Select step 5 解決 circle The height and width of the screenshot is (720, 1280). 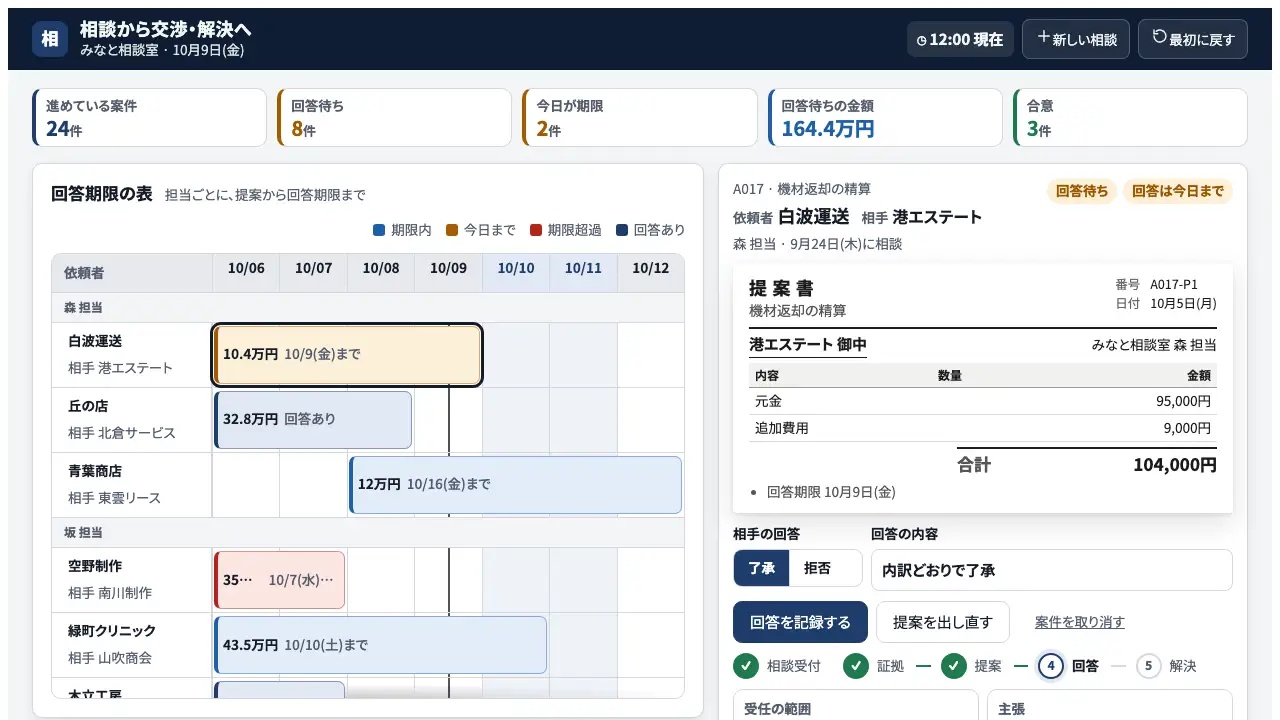[x=1149, y=666]
